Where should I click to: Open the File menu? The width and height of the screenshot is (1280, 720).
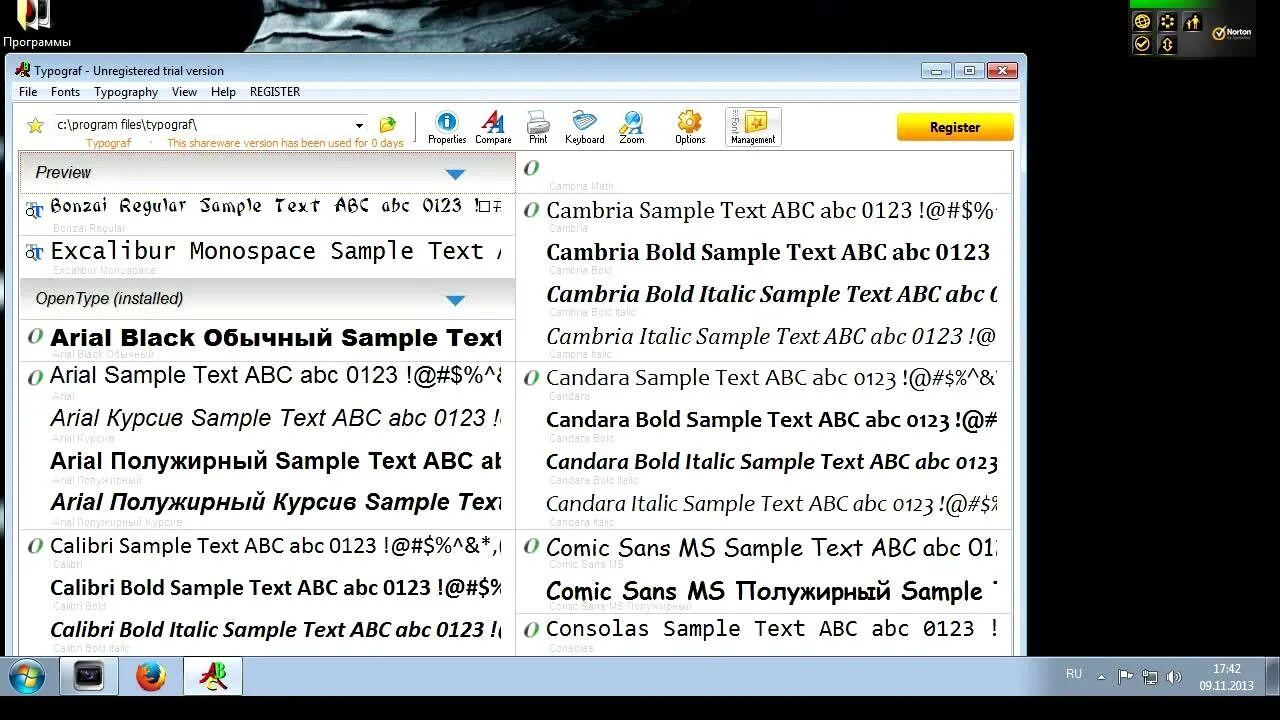28,92
